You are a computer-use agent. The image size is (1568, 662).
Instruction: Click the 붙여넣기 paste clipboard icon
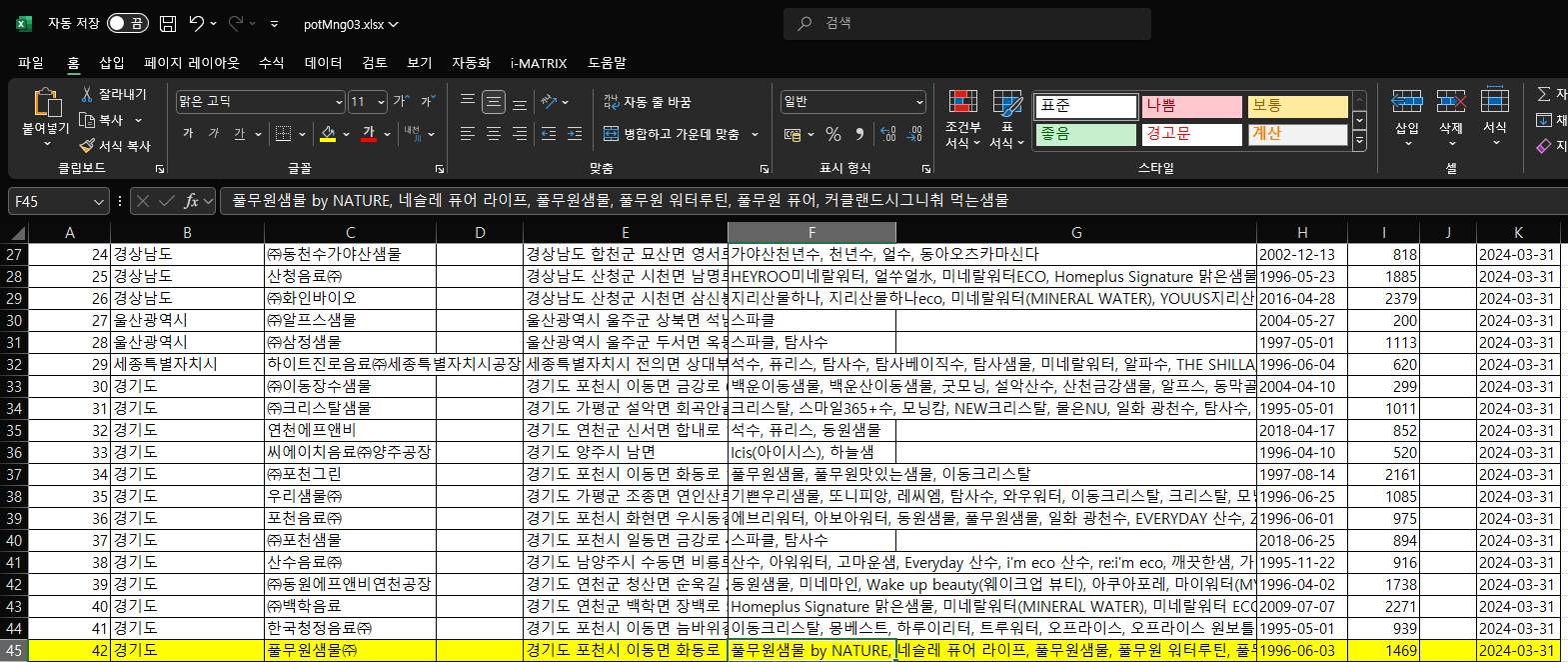click(x=46, y=103)
